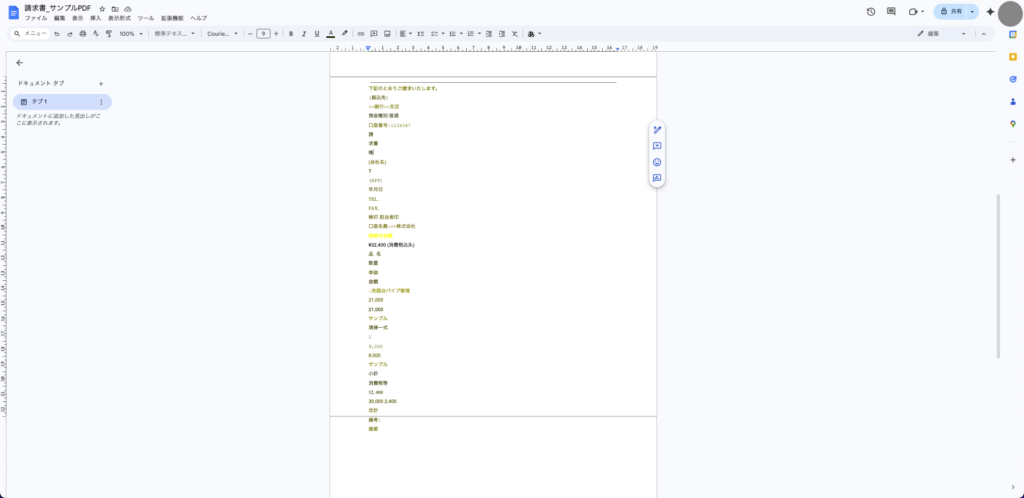Click the print icon in toolbar
The height and width of the screenshot is (498, 1024).
tap(82, 34)
